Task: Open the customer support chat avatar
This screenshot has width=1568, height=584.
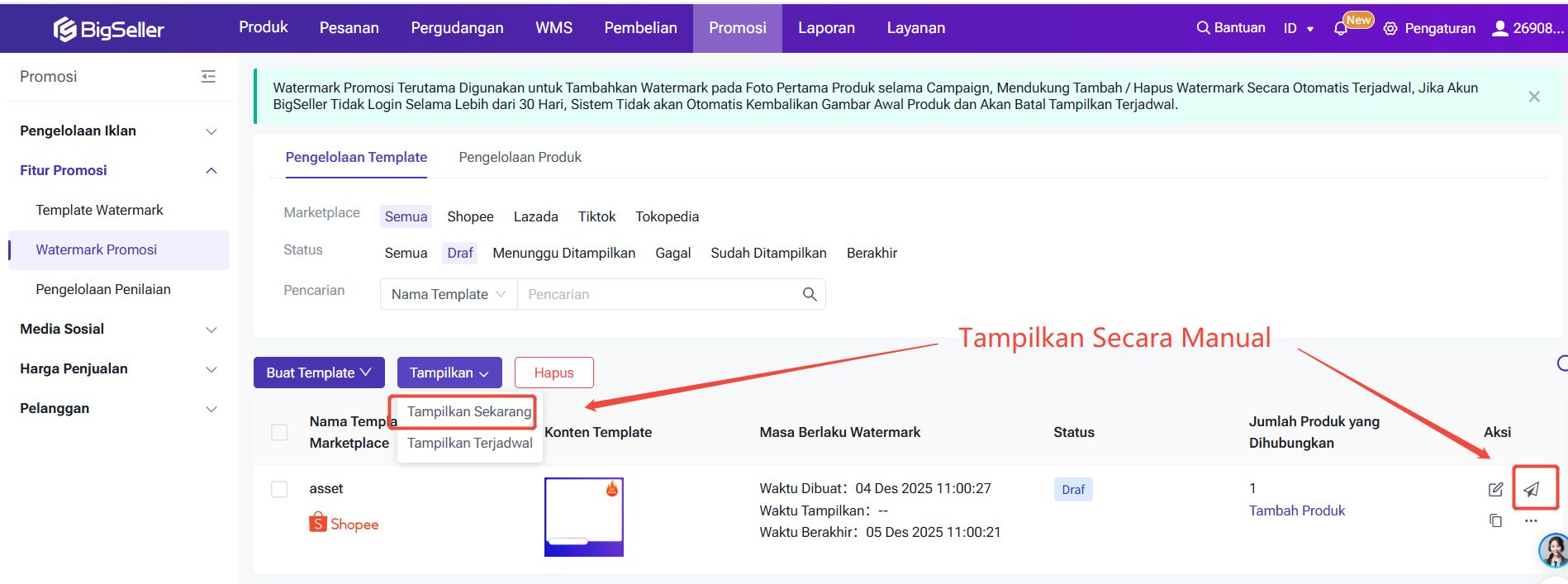Action: tap(1553, 550)
